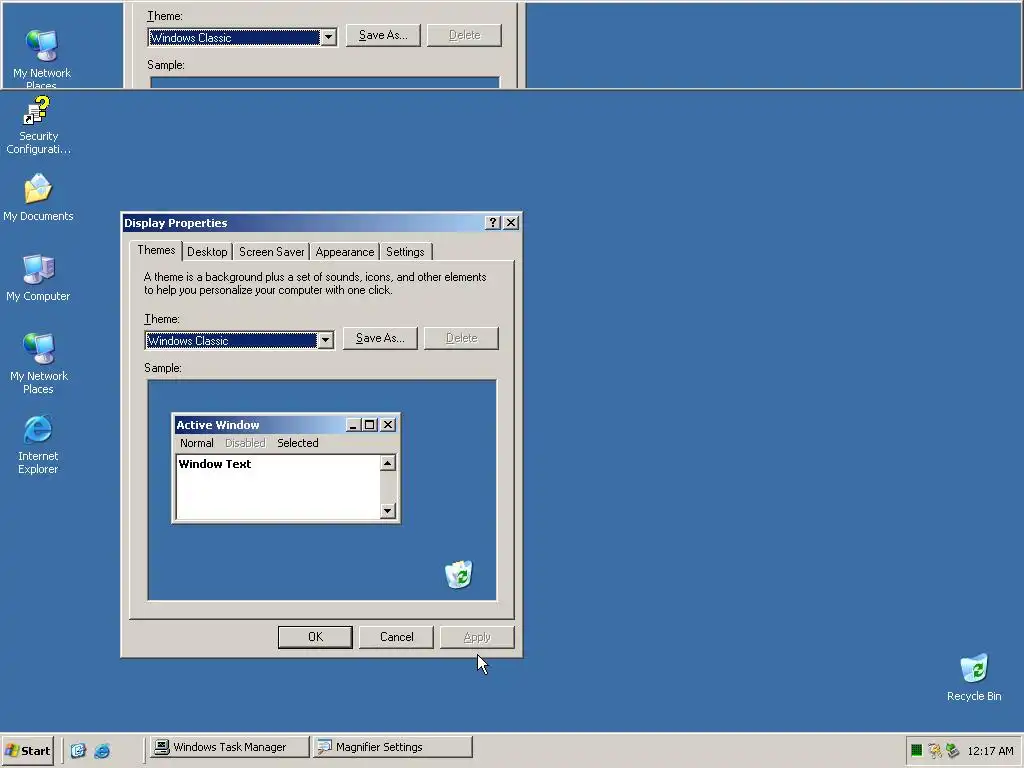Switch to the Themes tab
Screen dimensions: 1024x768
156,250
